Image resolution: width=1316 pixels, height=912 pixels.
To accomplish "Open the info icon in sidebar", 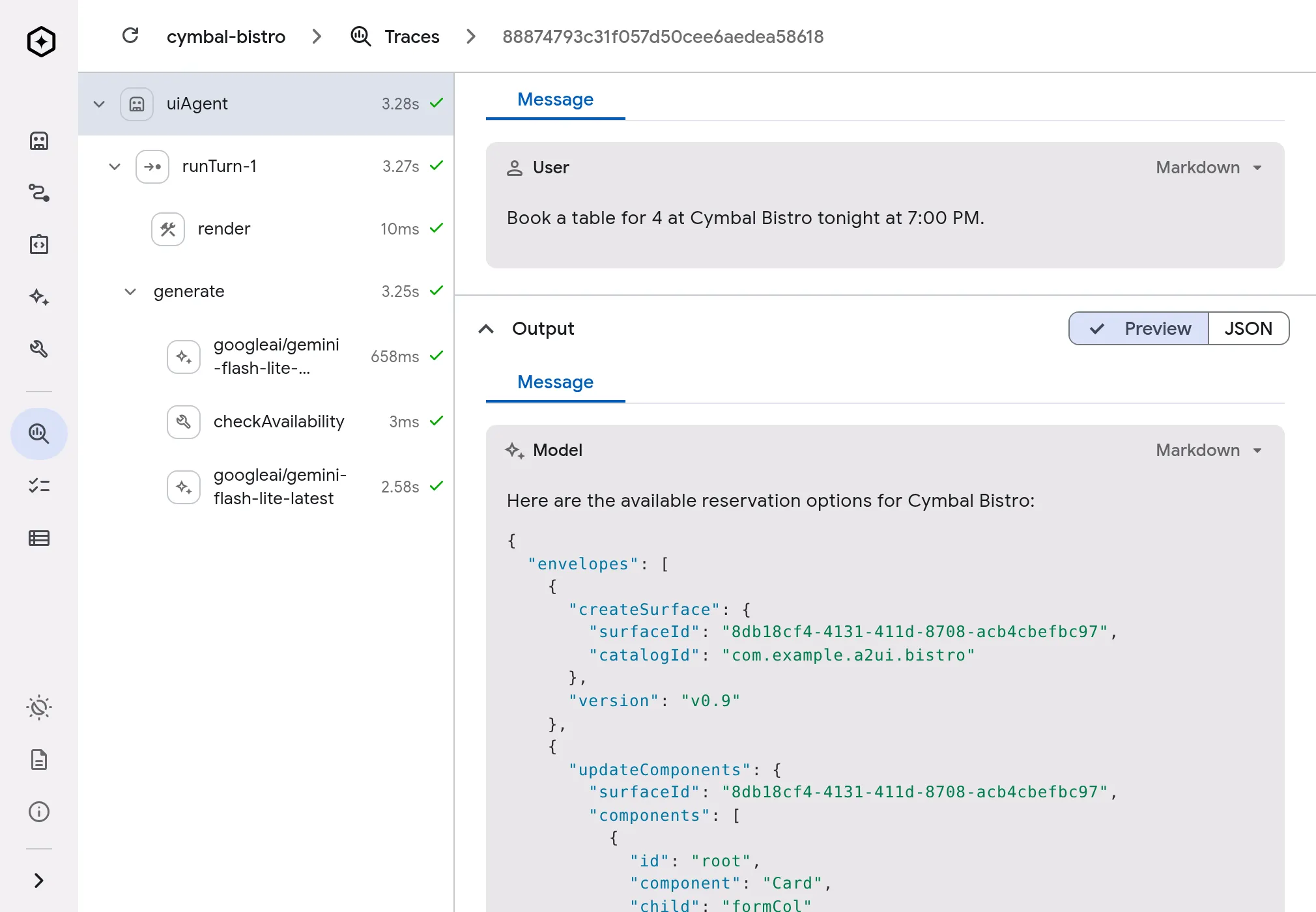I will point(39,812).
